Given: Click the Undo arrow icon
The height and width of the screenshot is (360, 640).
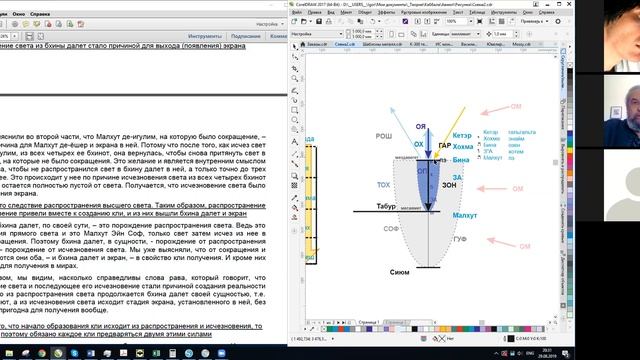Looking at the screenshot, I should 372,21.
